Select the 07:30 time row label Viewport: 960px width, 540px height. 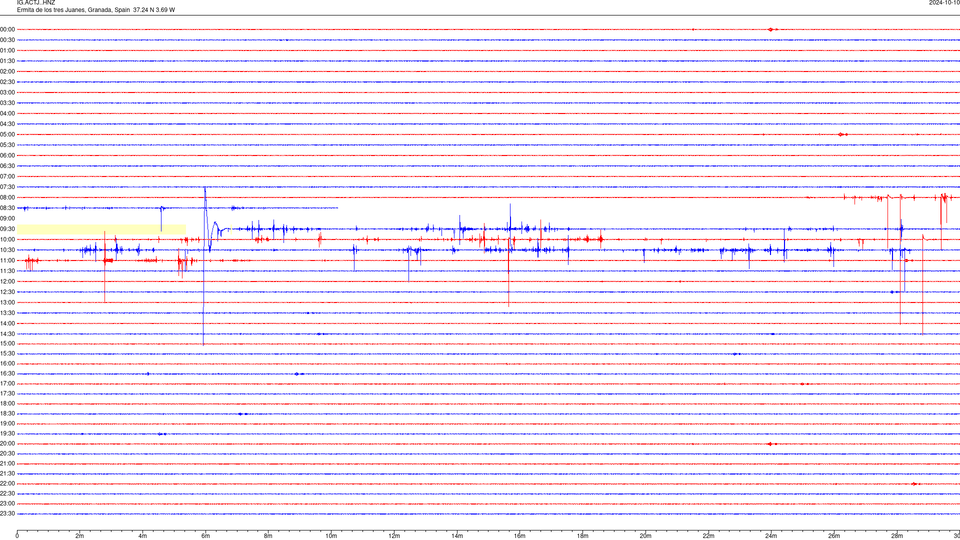click(7, 187)
